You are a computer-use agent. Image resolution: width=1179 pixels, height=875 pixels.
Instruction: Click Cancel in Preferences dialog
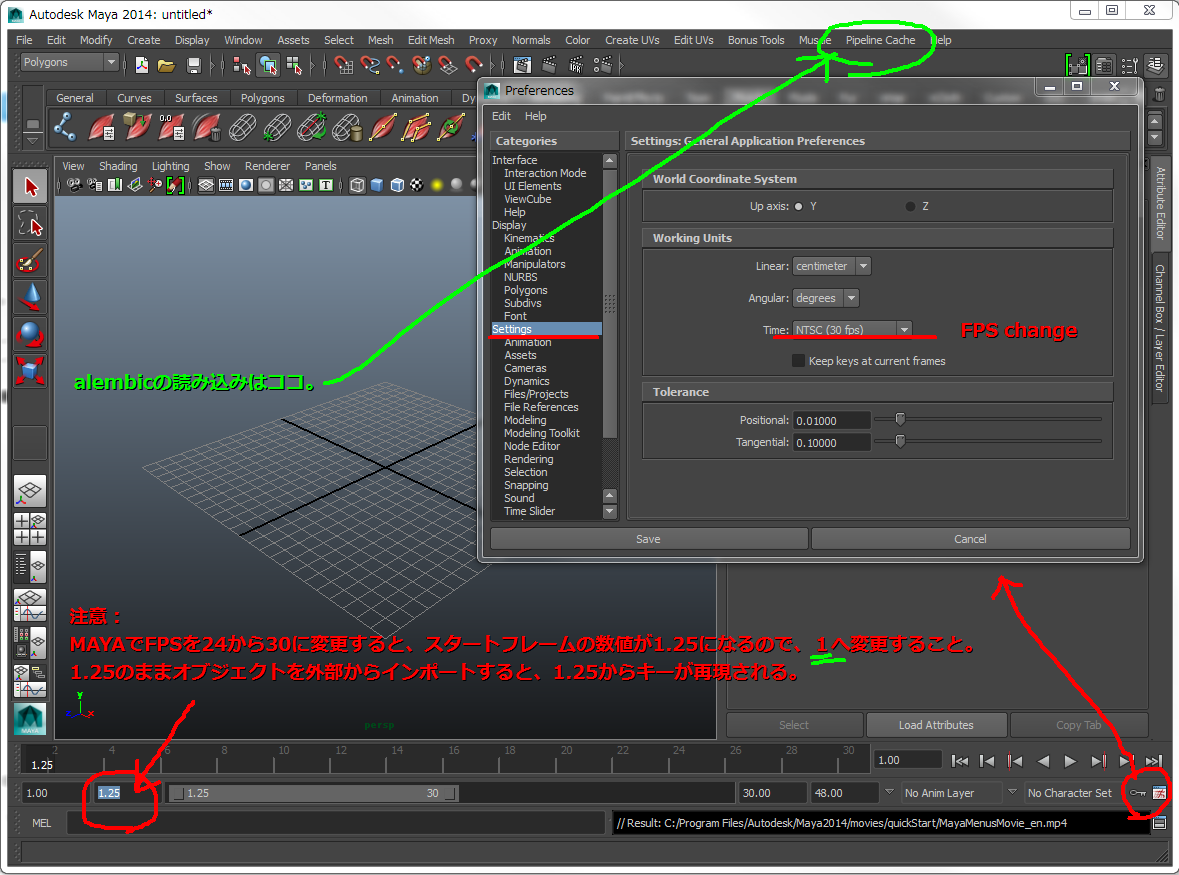(971, 539)
